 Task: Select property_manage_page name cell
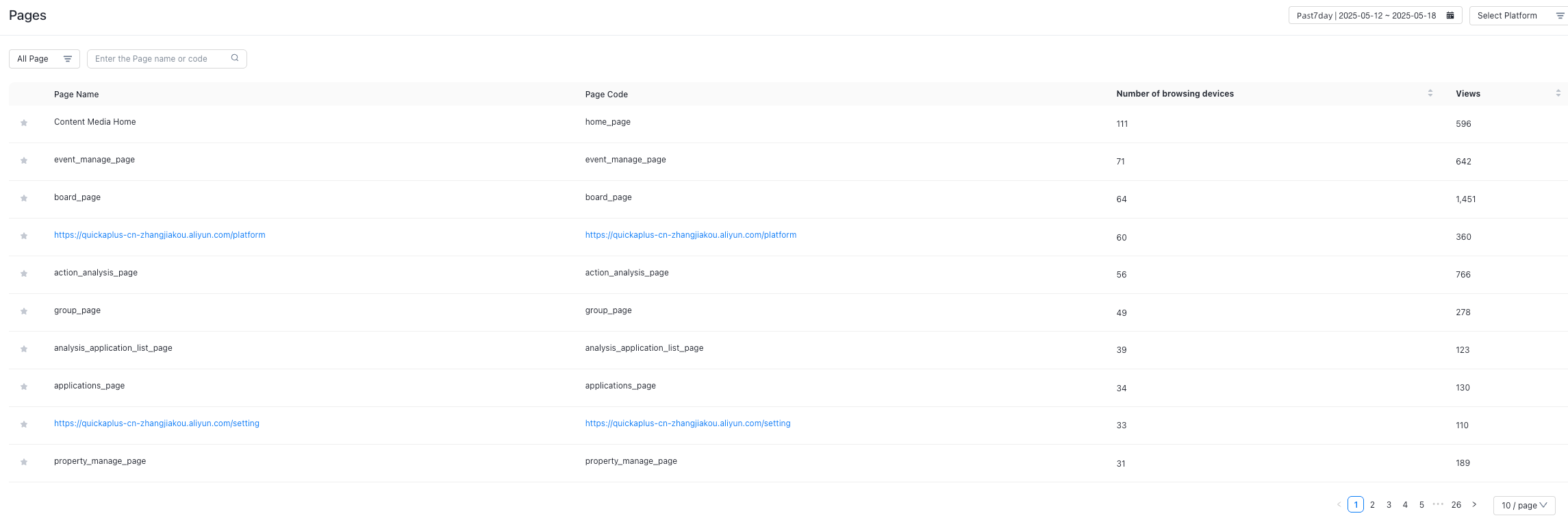tap(100, 461)
